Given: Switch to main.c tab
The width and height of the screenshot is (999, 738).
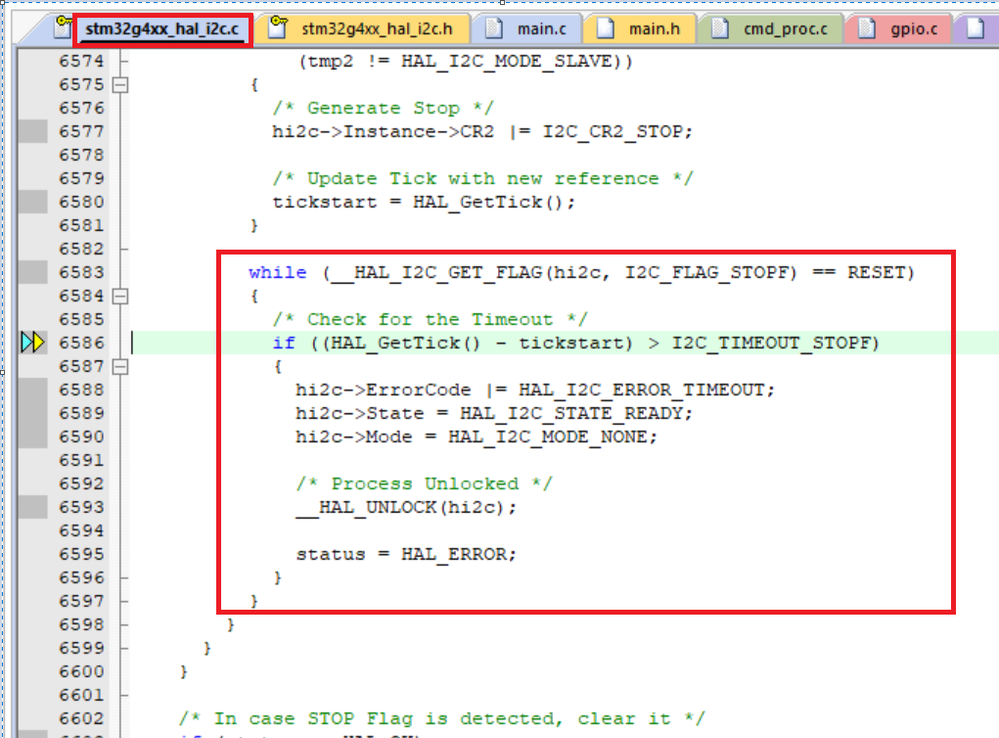Looking at the screenshot, I should 529,29.
